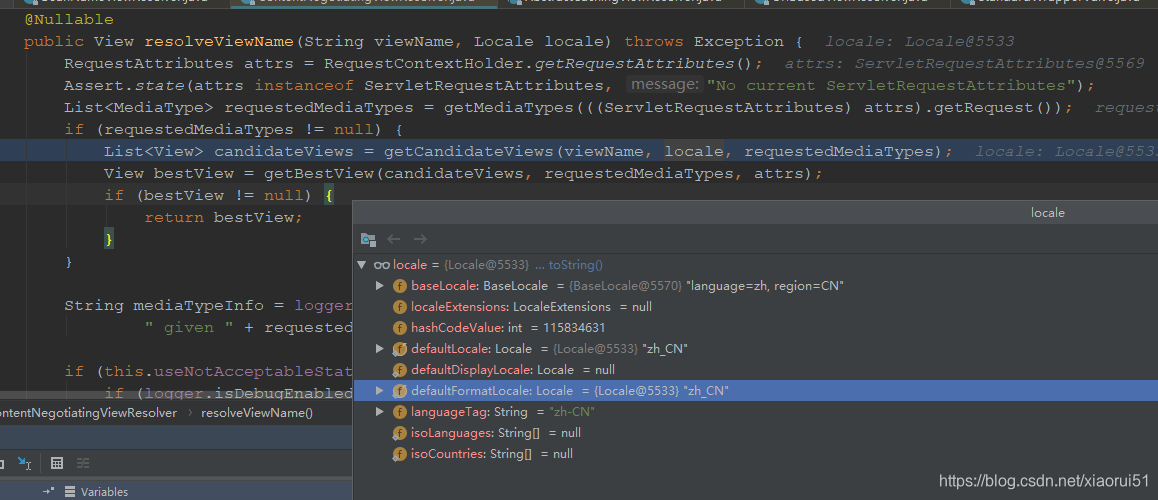Click the @Nullable annotation
Screen dimensions: 1158x500
pyautogui.click(x=69, y=19)
